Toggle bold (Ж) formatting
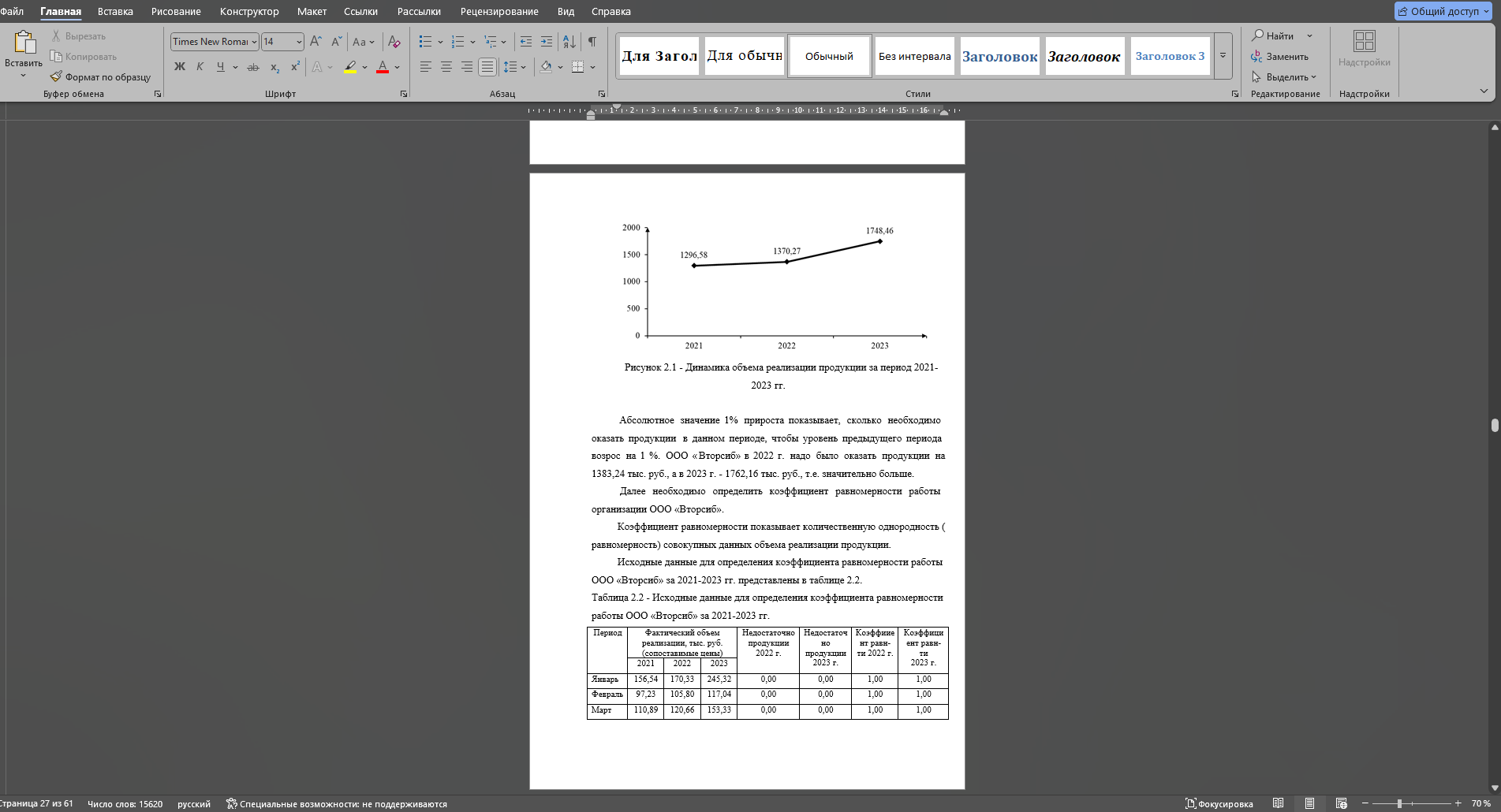The height and width of the screenshot is (812, 1501). coord(180,67)
